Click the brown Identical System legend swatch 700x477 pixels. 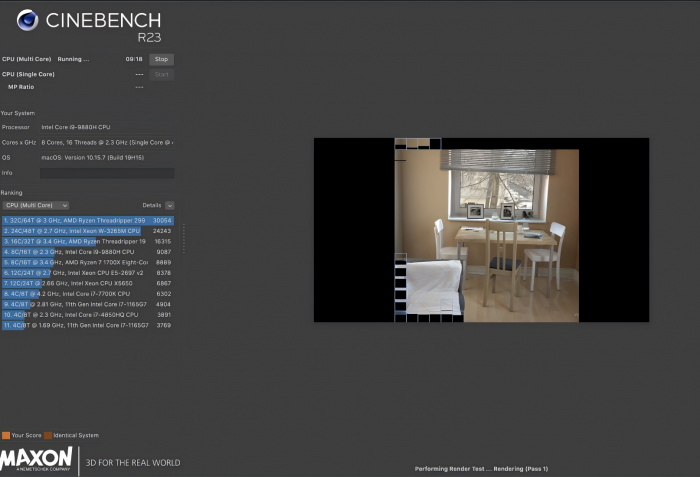click(x=47, y=435)
